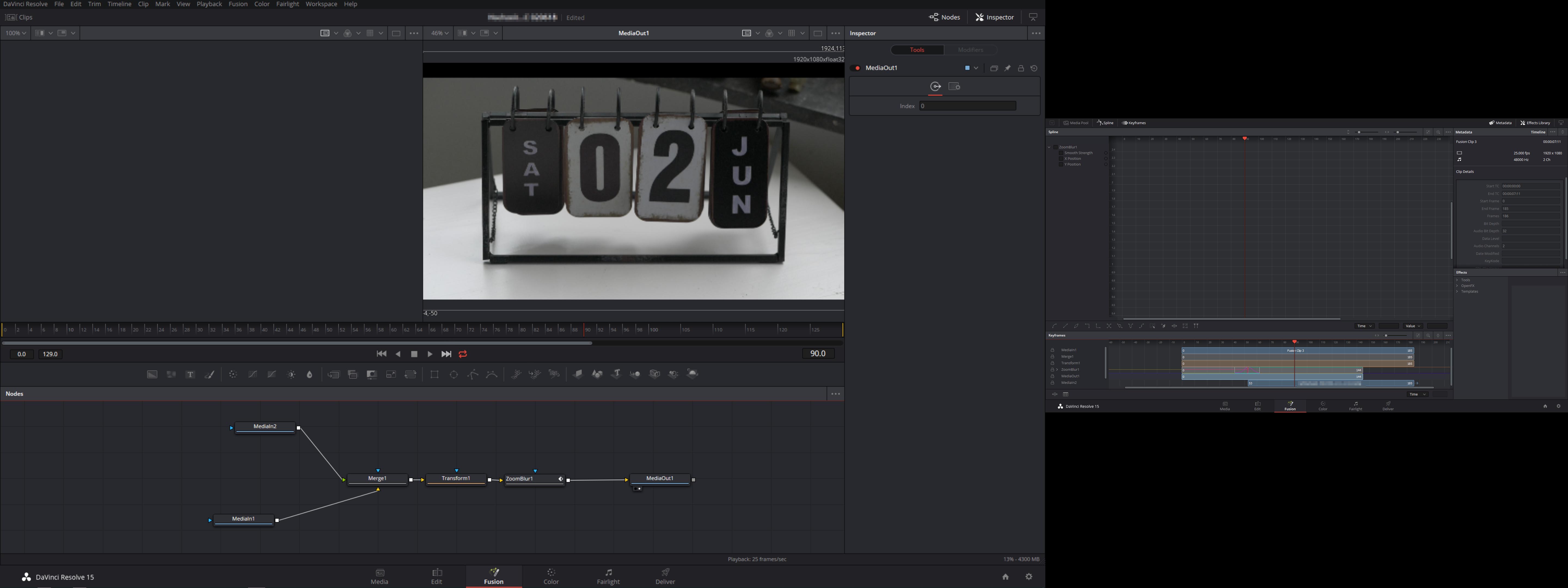
Task: Expand the Tools effects category
Action: [x=1457, y=280]
